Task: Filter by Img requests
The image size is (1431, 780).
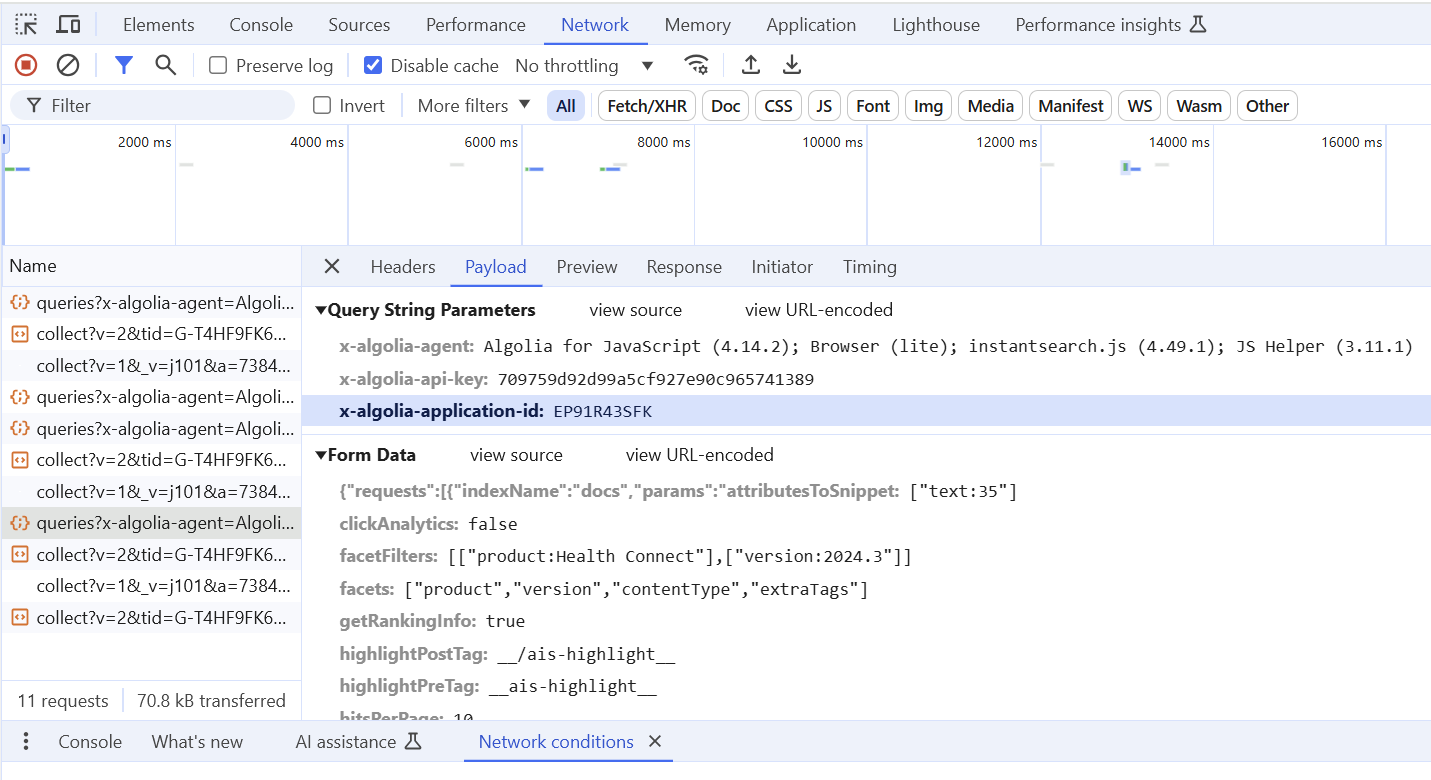Action: tap(928, 106)
